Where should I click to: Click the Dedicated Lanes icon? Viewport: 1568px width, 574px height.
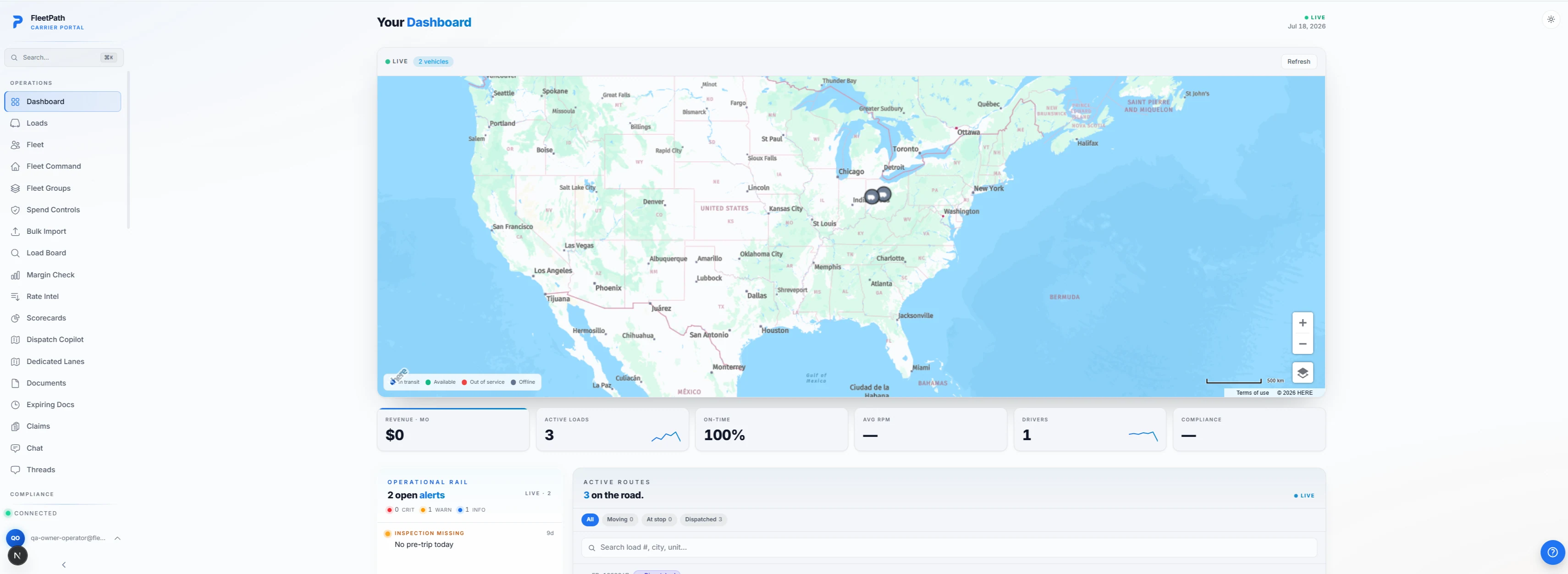[15, 362]
